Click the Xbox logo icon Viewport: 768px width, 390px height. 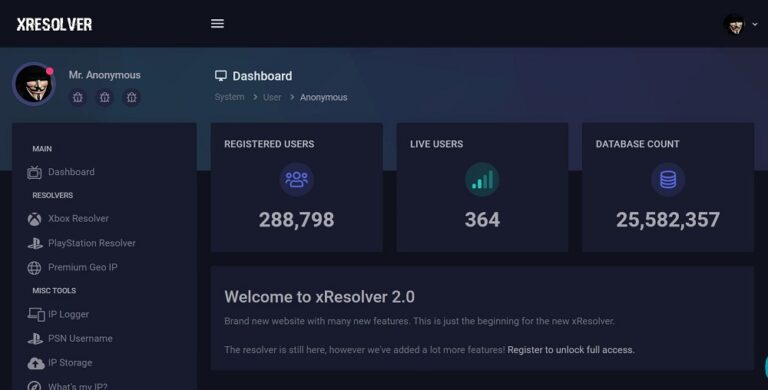[x=34, y=219]
